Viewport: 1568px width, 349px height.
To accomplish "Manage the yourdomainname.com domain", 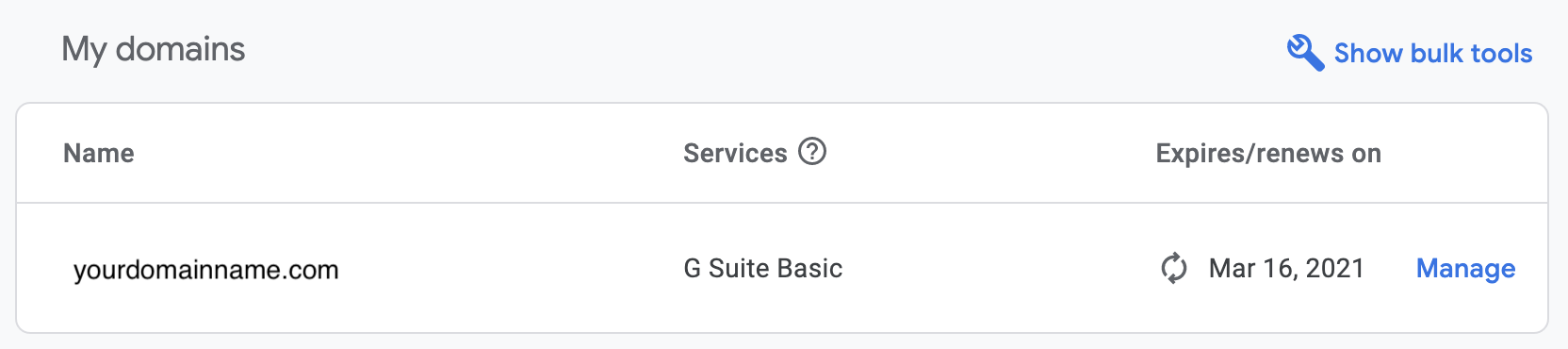I will (1466, 268).
